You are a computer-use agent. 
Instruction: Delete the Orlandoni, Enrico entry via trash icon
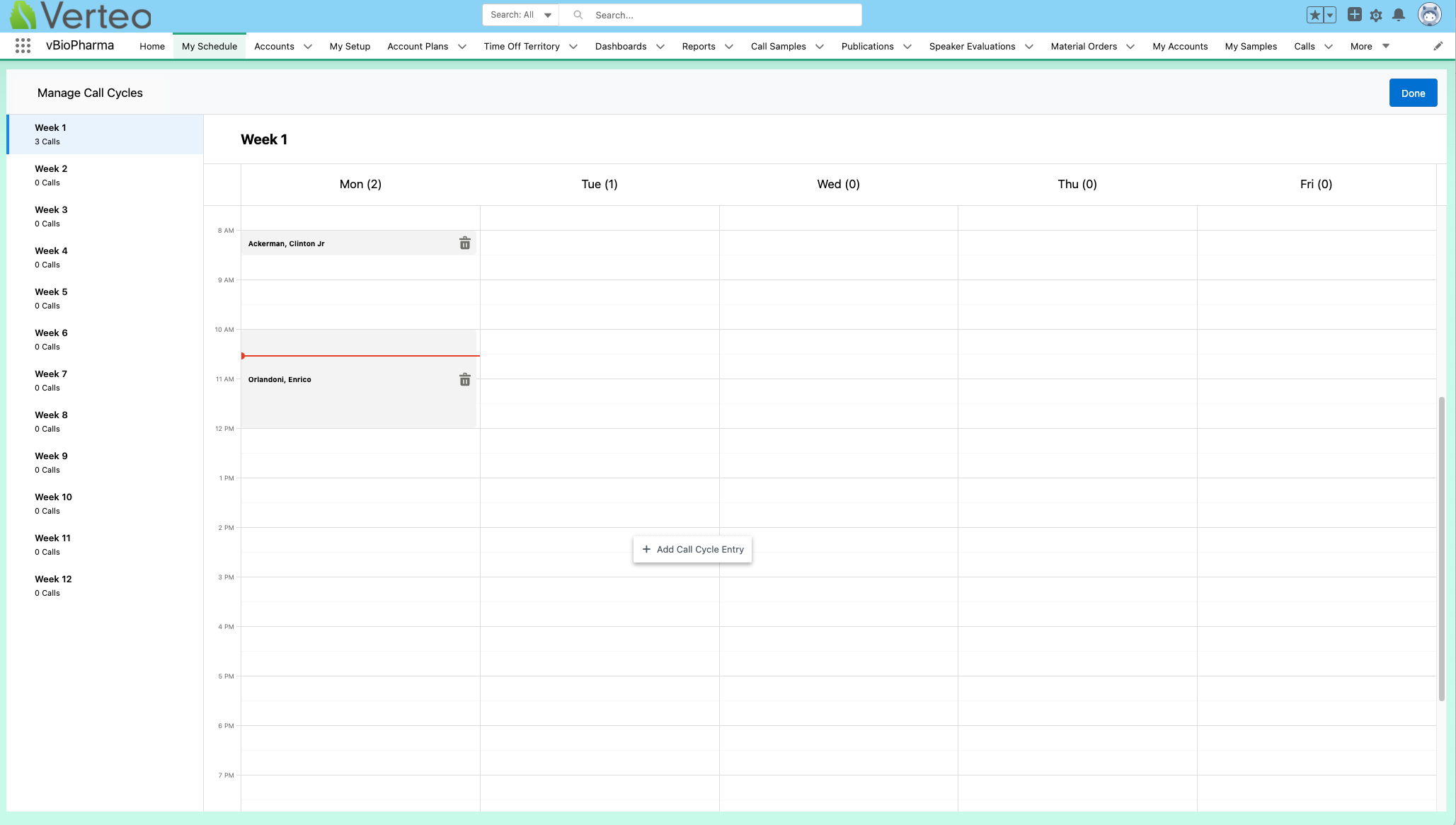point(465,380)
